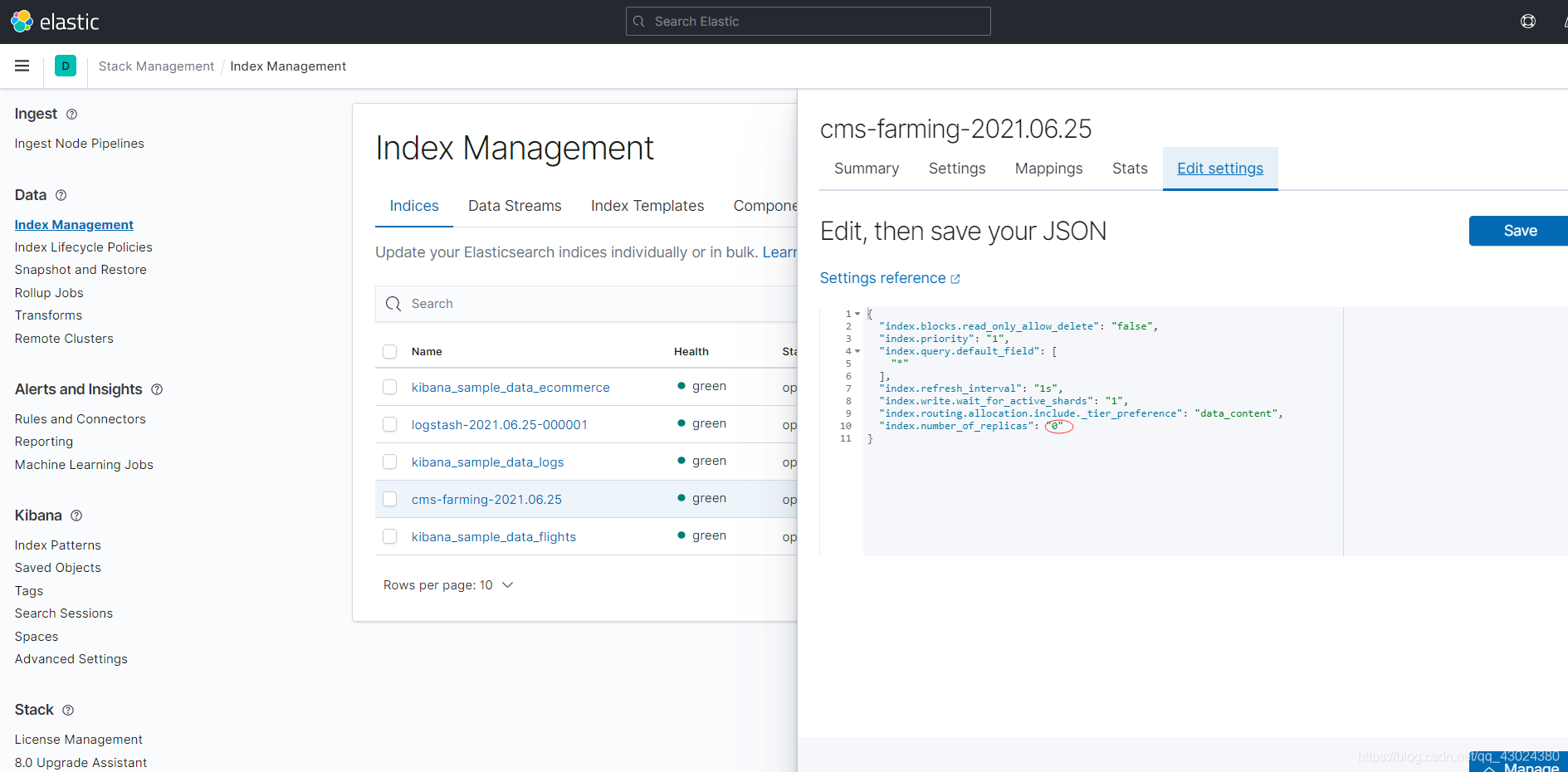Go to Reporting
Screen dimensions: 1568x772
click(x=44, y=442)
